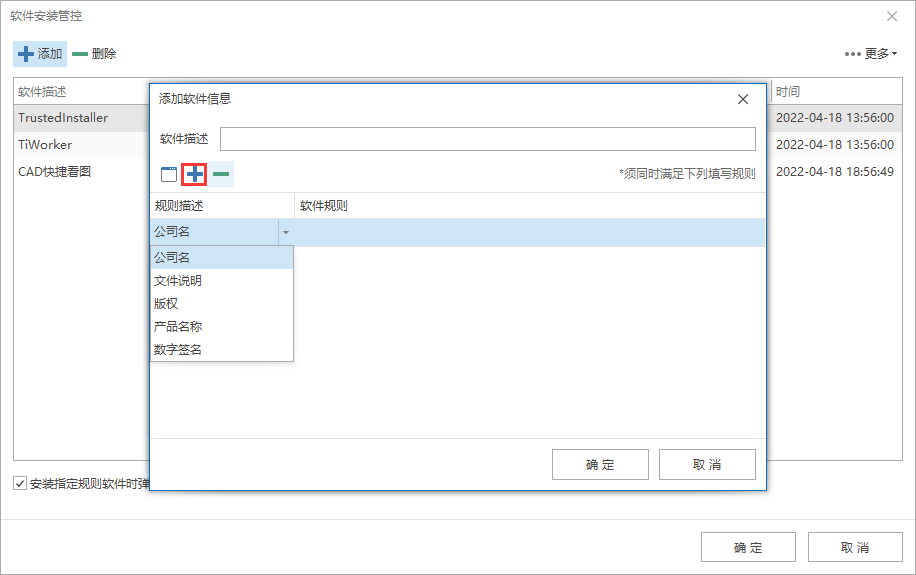This screenshot has height=575, width=916.
Task: Open the 更多 ellipsis menu
Action: pos(870,54)
